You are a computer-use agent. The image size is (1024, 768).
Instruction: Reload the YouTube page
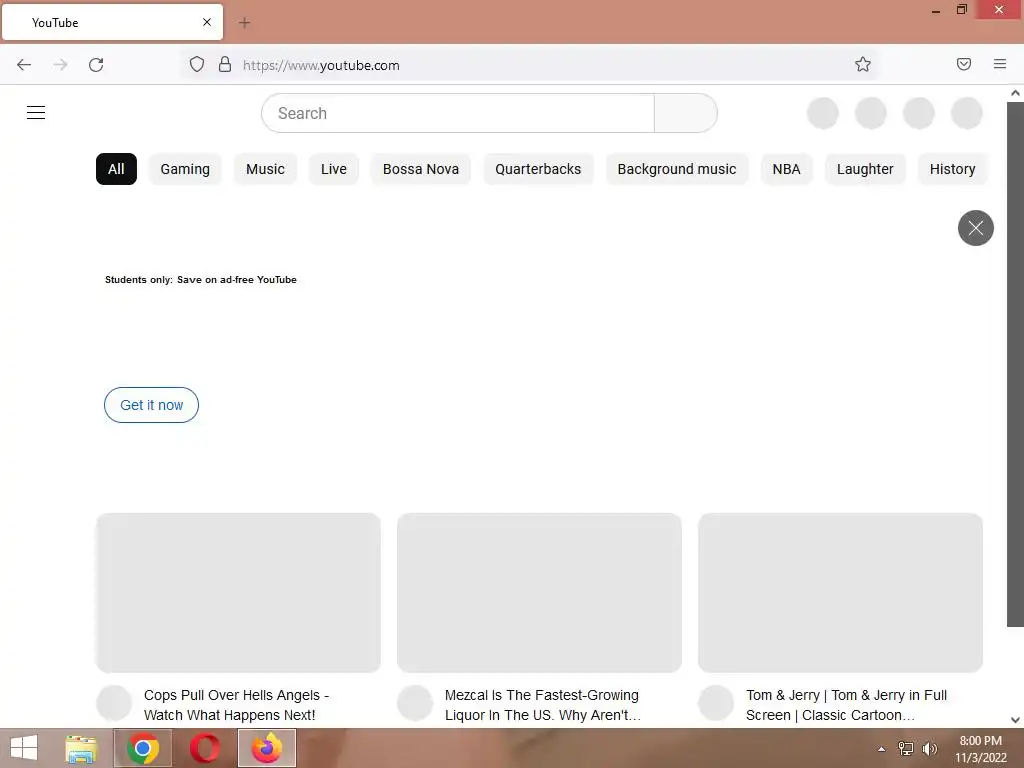[x=96, y=65]
